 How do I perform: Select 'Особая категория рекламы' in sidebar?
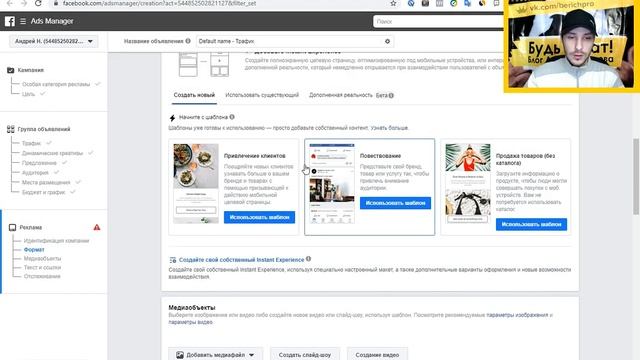(56, 84)
